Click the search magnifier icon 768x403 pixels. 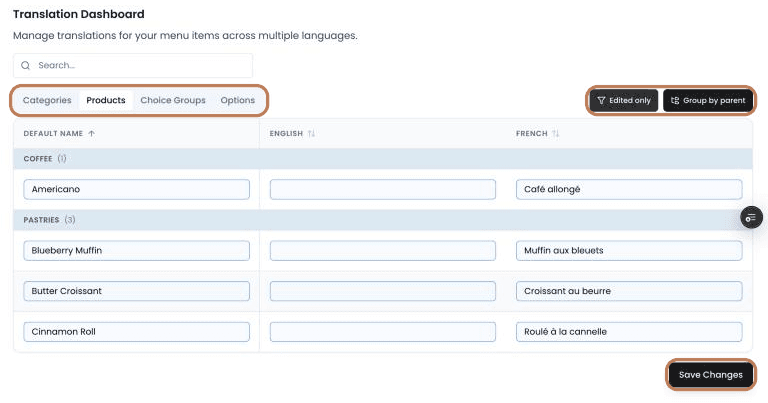click(25, 65)
